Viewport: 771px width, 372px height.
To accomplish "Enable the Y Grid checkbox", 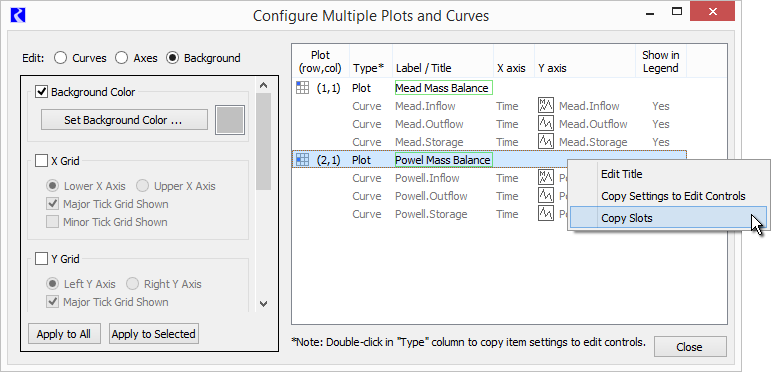I will (41, 258).
